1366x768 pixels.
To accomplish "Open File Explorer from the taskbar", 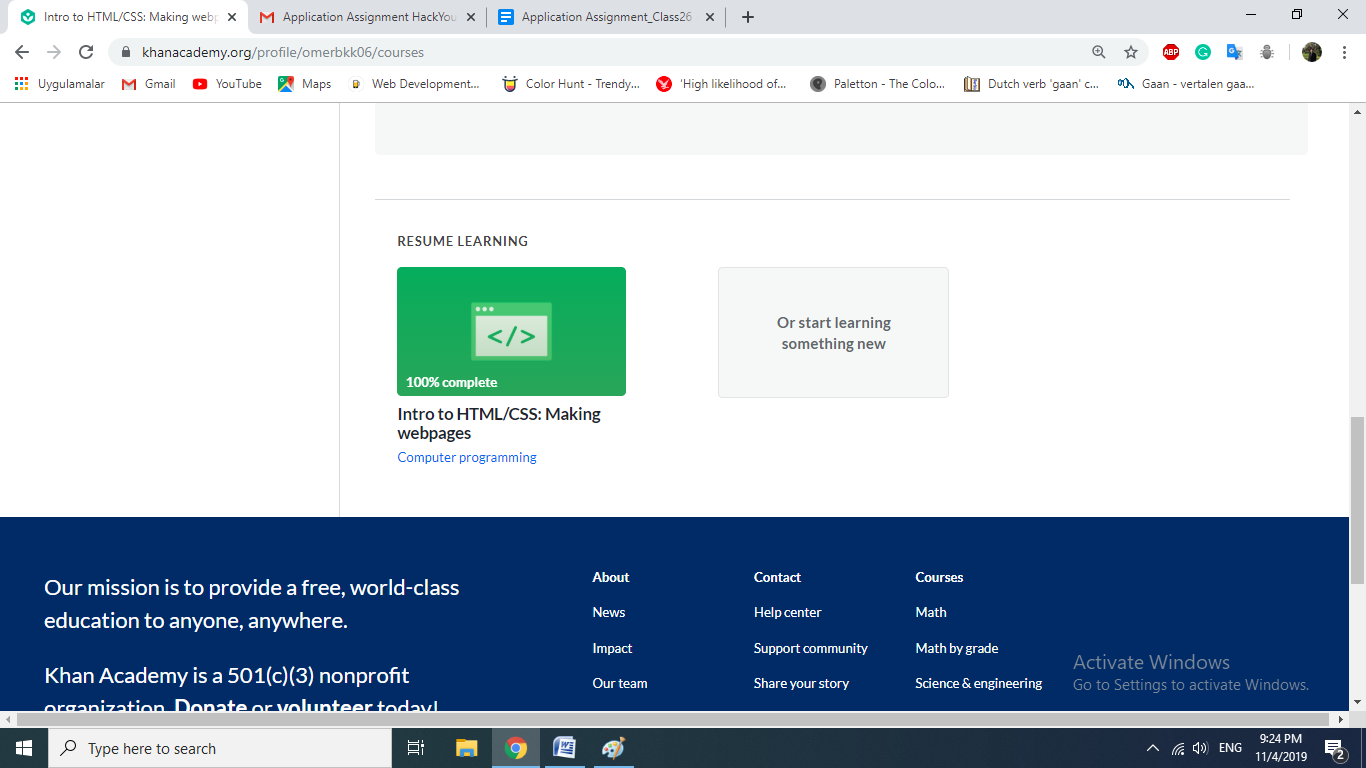I will (x=466, y=748).
